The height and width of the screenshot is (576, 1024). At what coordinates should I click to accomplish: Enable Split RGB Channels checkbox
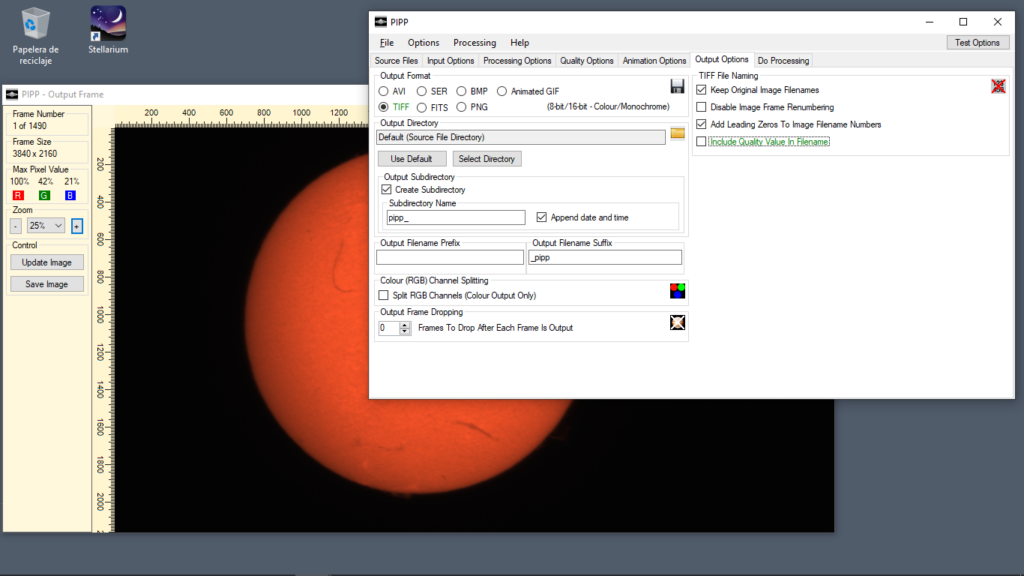click(383, 295)
